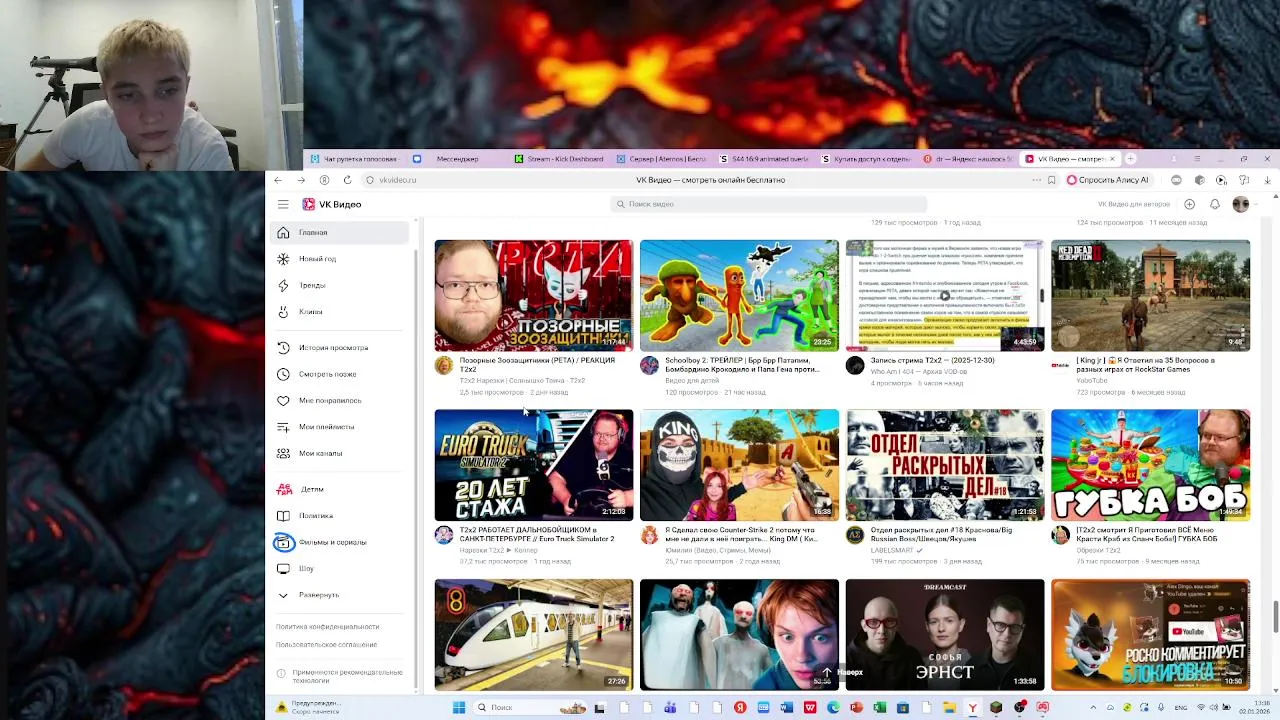Open История просмотра in the sidebar
The width and height of the screenshot is (1280, 720).
click(340, 347)
